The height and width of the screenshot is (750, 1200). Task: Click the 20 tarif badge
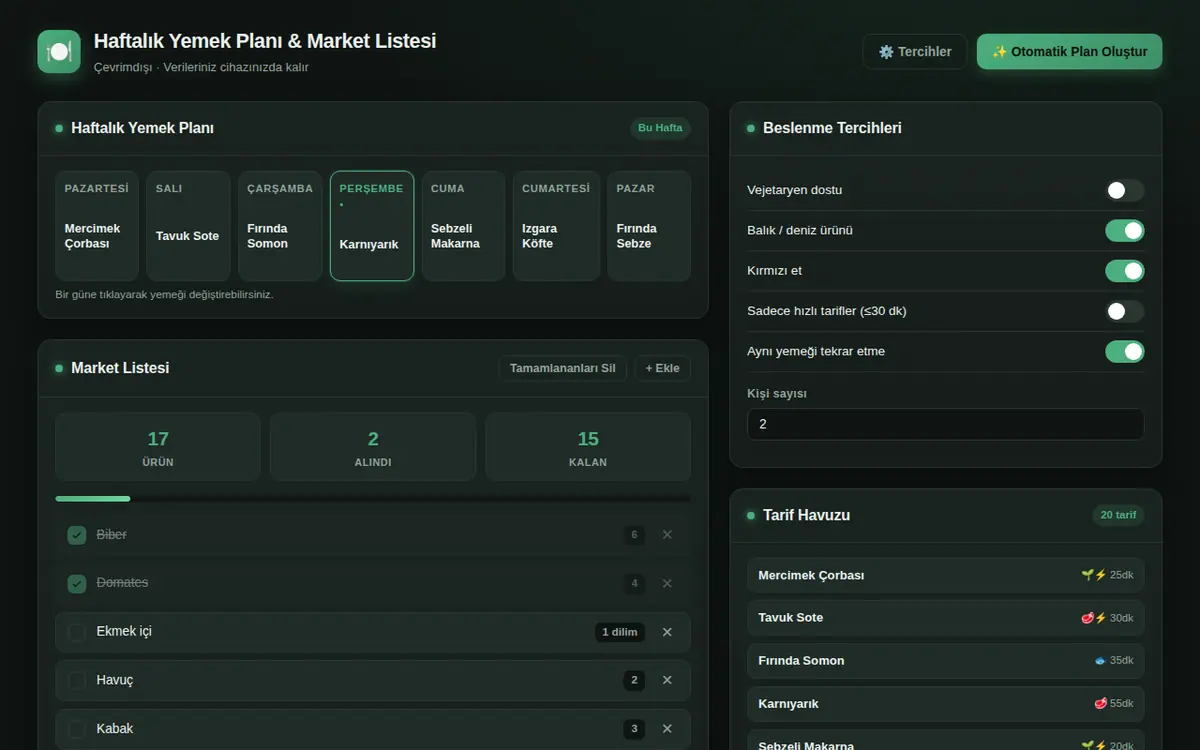[x=1118, y=515]
